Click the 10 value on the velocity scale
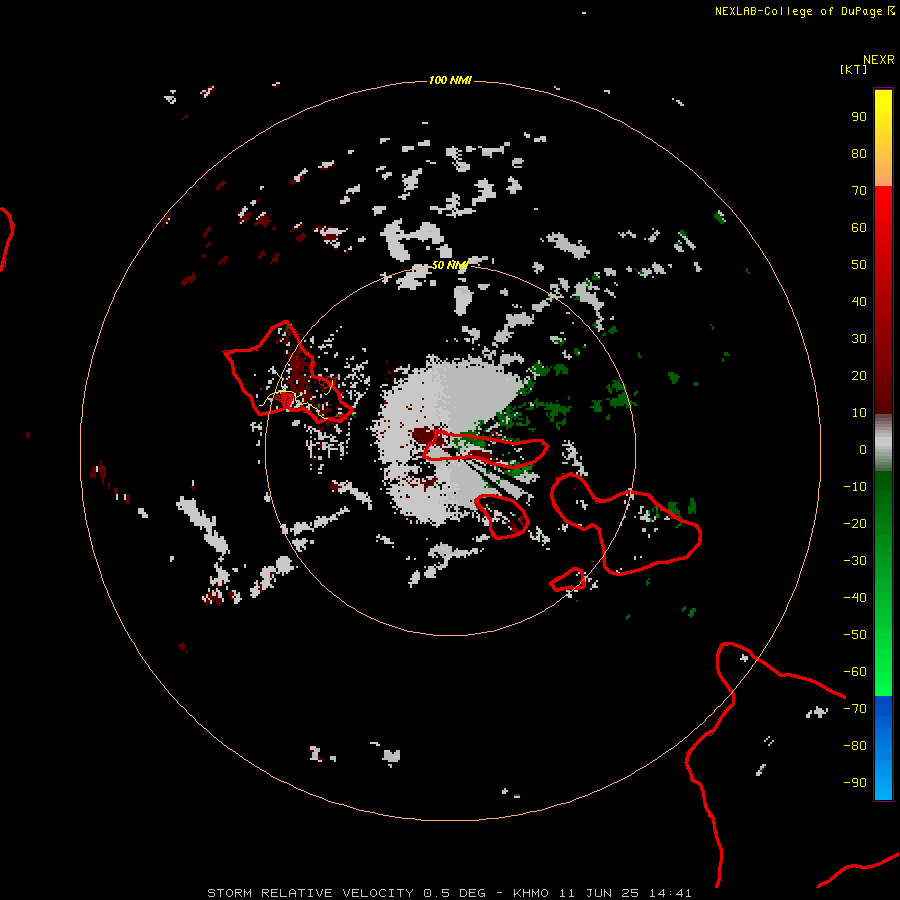 pyautogui.click(x=859, y=413)
